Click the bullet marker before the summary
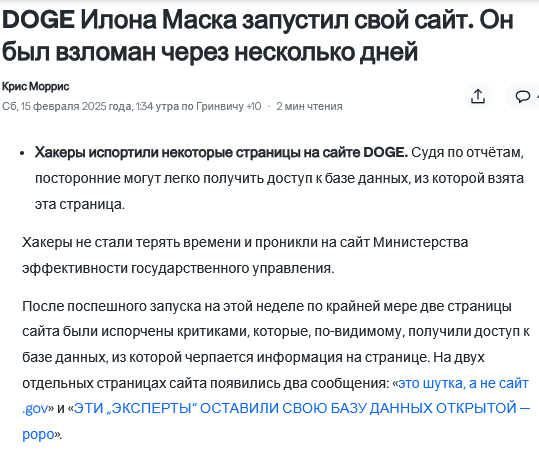 [22, 153]
